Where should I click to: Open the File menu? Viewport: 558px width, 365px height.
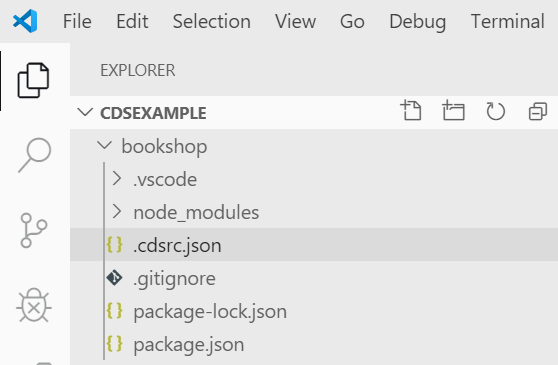coord(77,21)
